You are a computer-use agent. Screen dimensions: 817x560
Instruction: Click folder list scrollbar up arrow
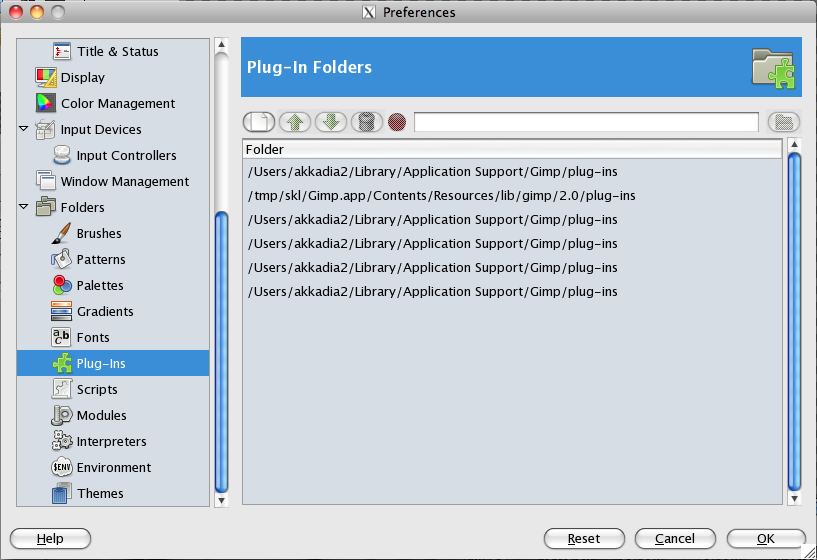click(794, 144)
